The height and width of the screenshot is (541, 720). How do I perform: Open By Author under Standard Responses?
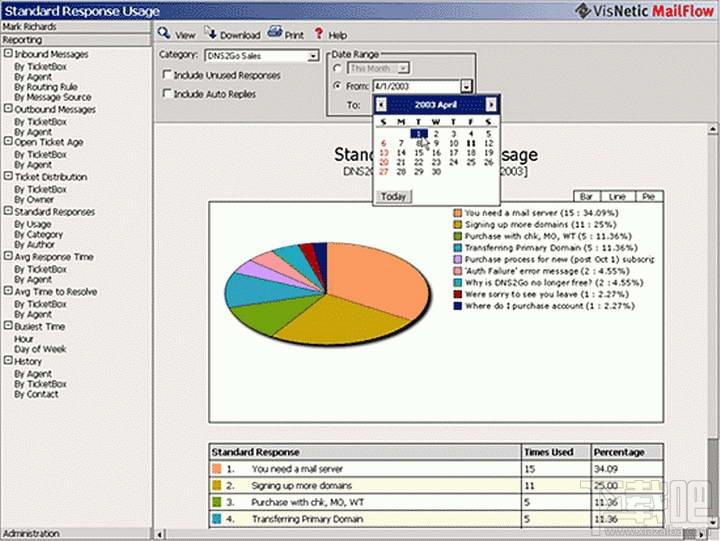pos(34,244)
